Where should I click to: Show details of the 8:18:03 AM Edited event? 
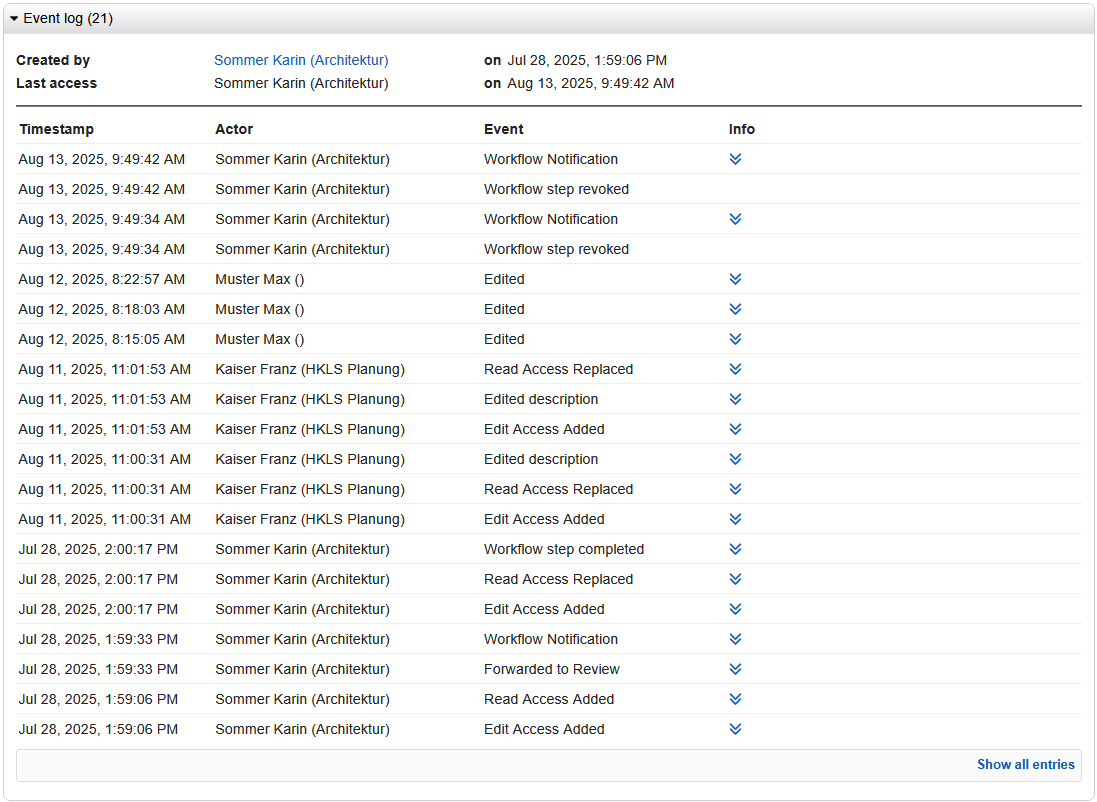click(735, 309)
